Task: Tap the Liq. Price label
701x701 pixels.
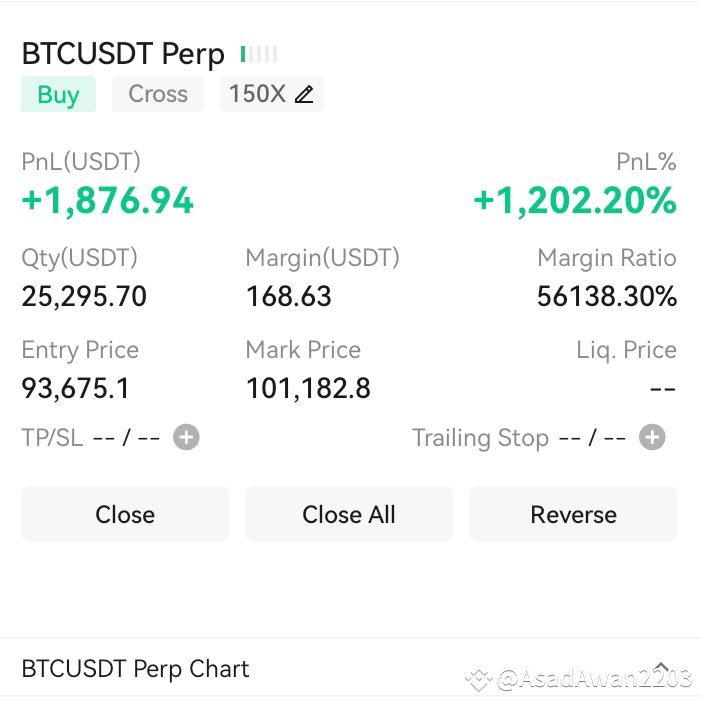Action: coord(626,350)
